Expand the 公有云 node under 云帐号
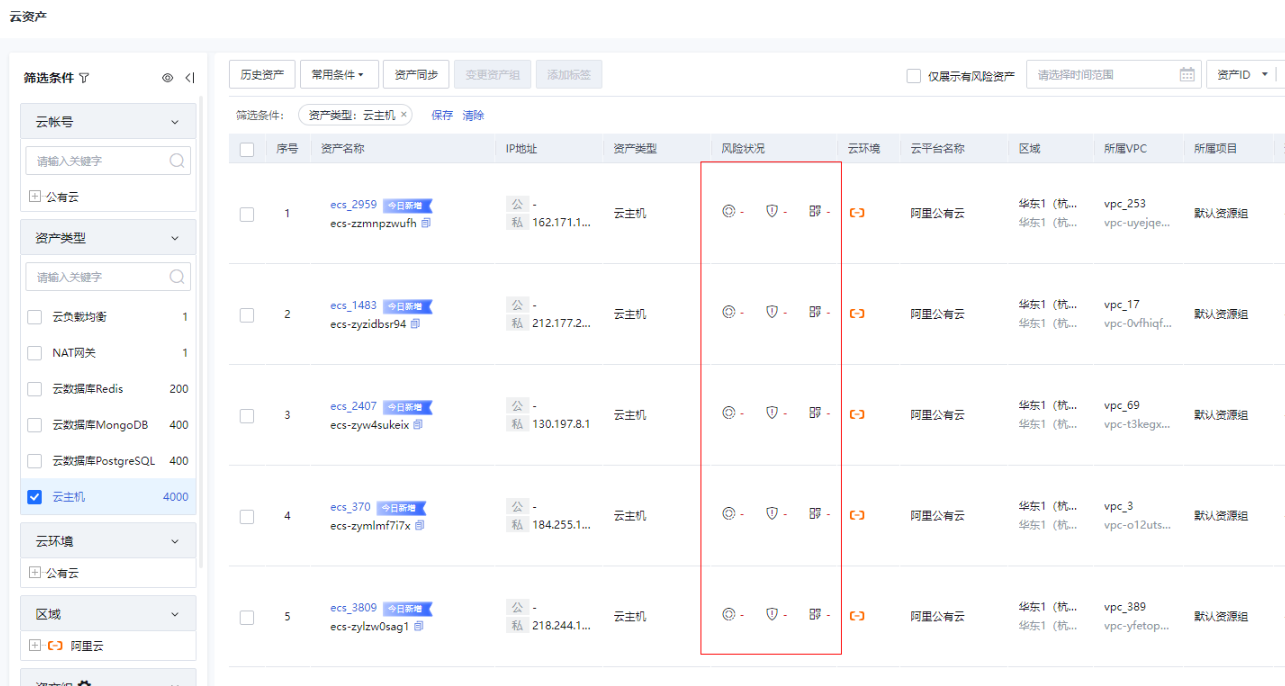Screen dimensions: 1285x686 (35, 197)
